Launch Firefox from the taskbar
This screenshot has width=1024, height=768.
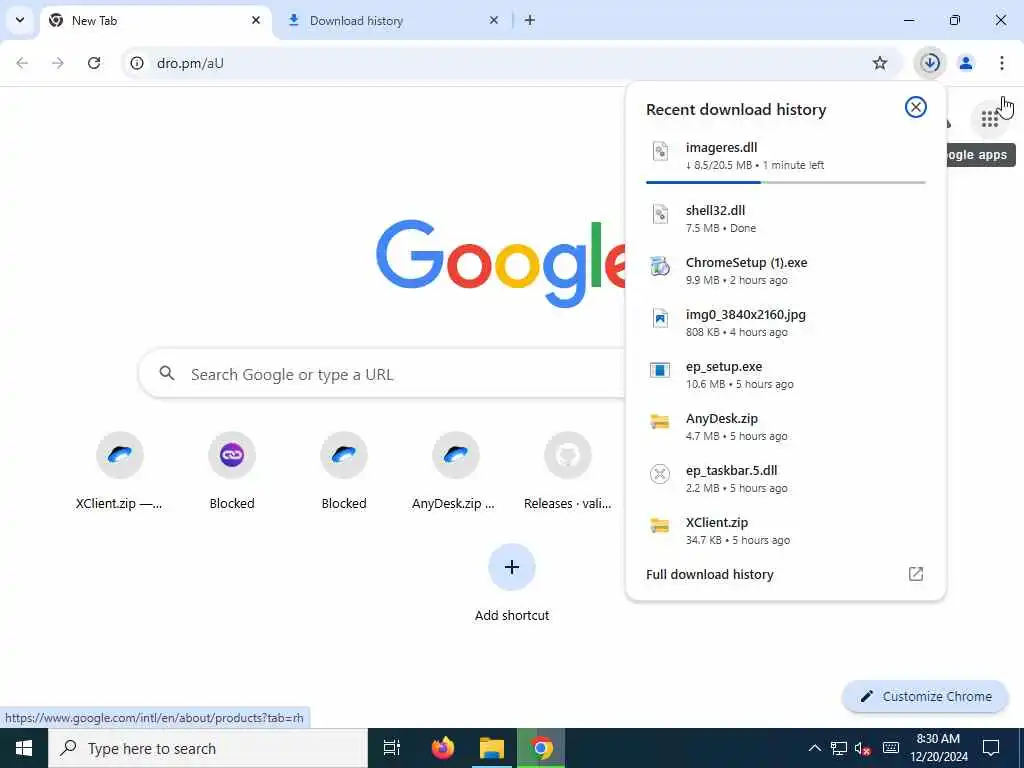point(443,748)
